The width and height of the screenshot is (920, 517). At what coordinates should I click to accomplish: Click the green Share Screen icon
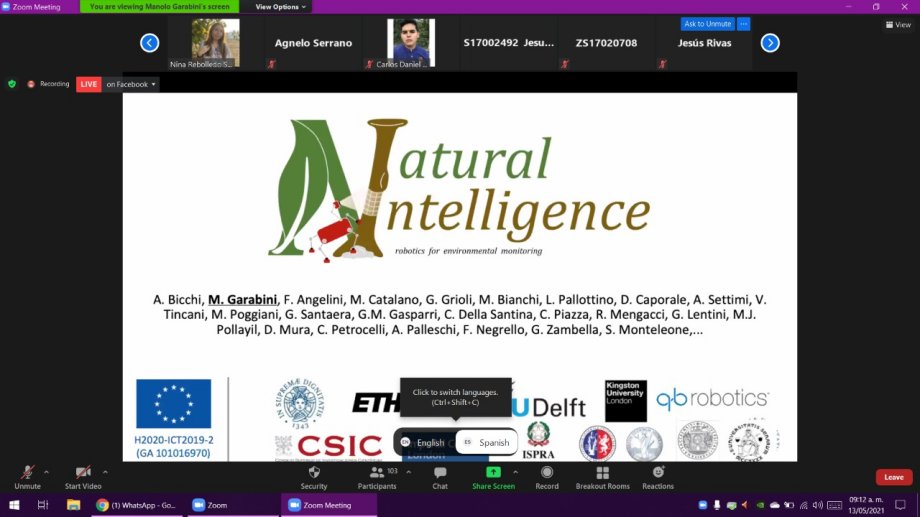493,472
